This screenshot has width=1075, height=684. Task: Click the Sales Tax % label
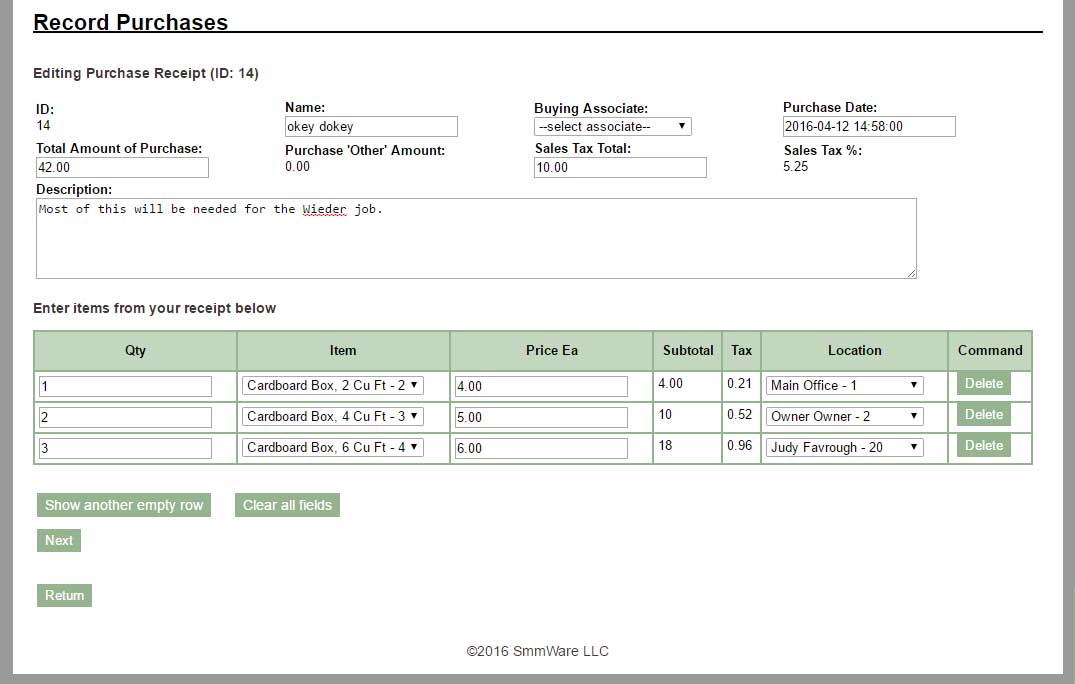pyautogui.click(x=823, y=150)
